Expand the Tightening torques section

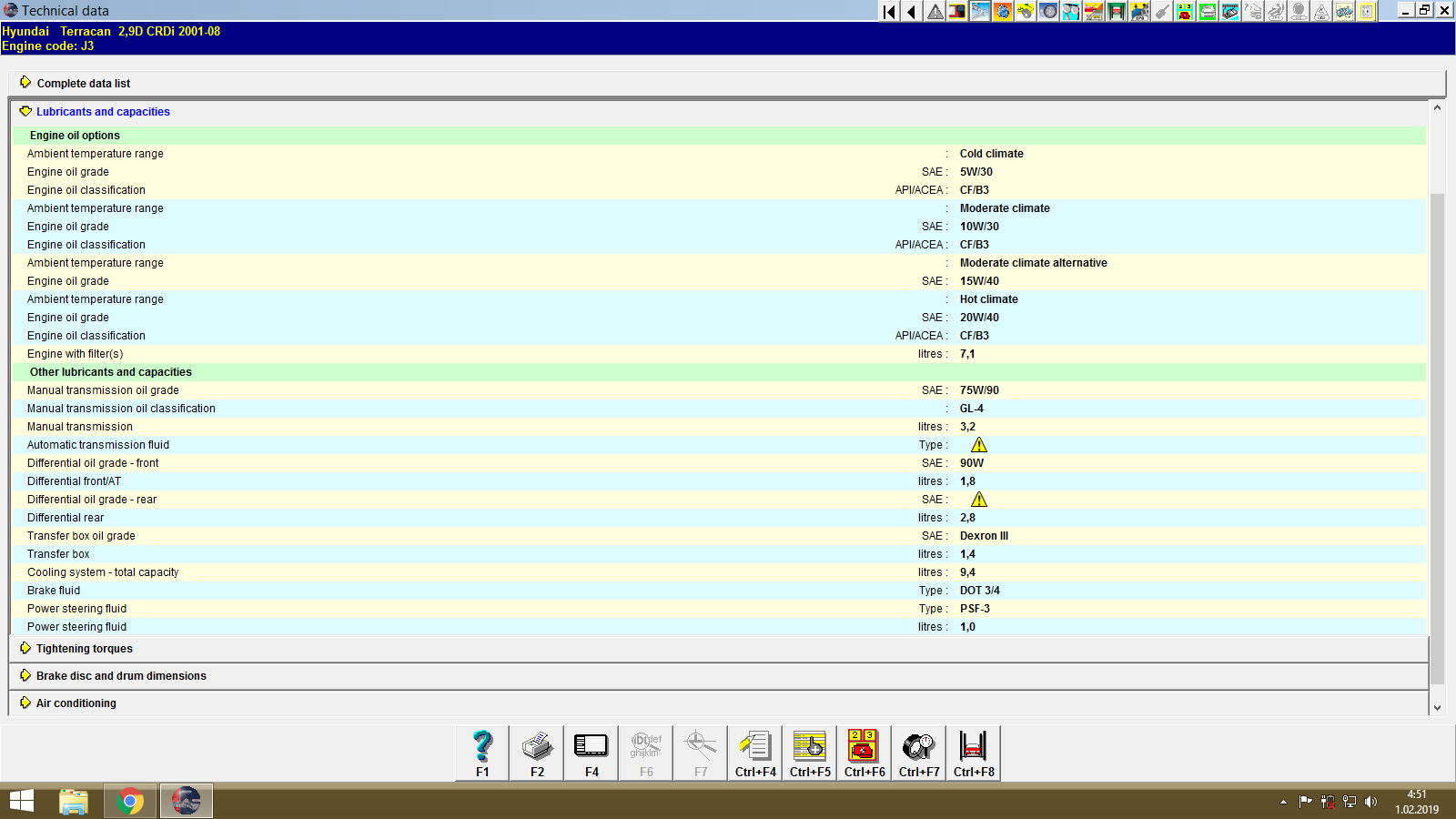[84, 648]
